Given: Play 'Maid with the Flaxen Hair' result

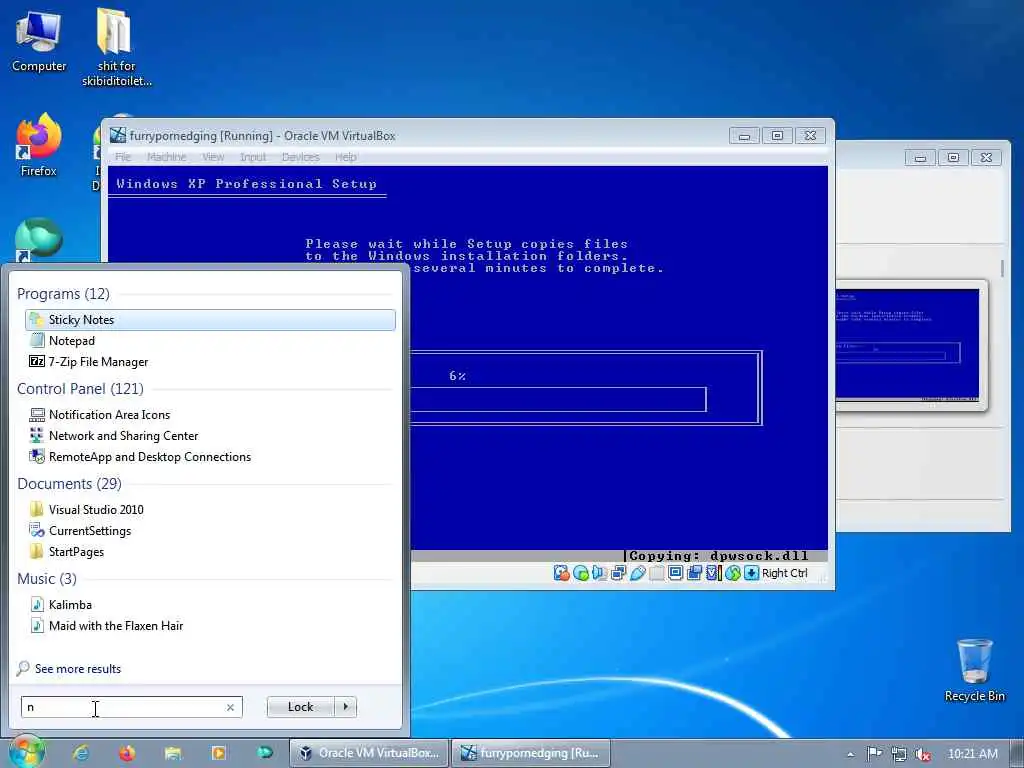Looking at the screenshot, I should (210, 626).
